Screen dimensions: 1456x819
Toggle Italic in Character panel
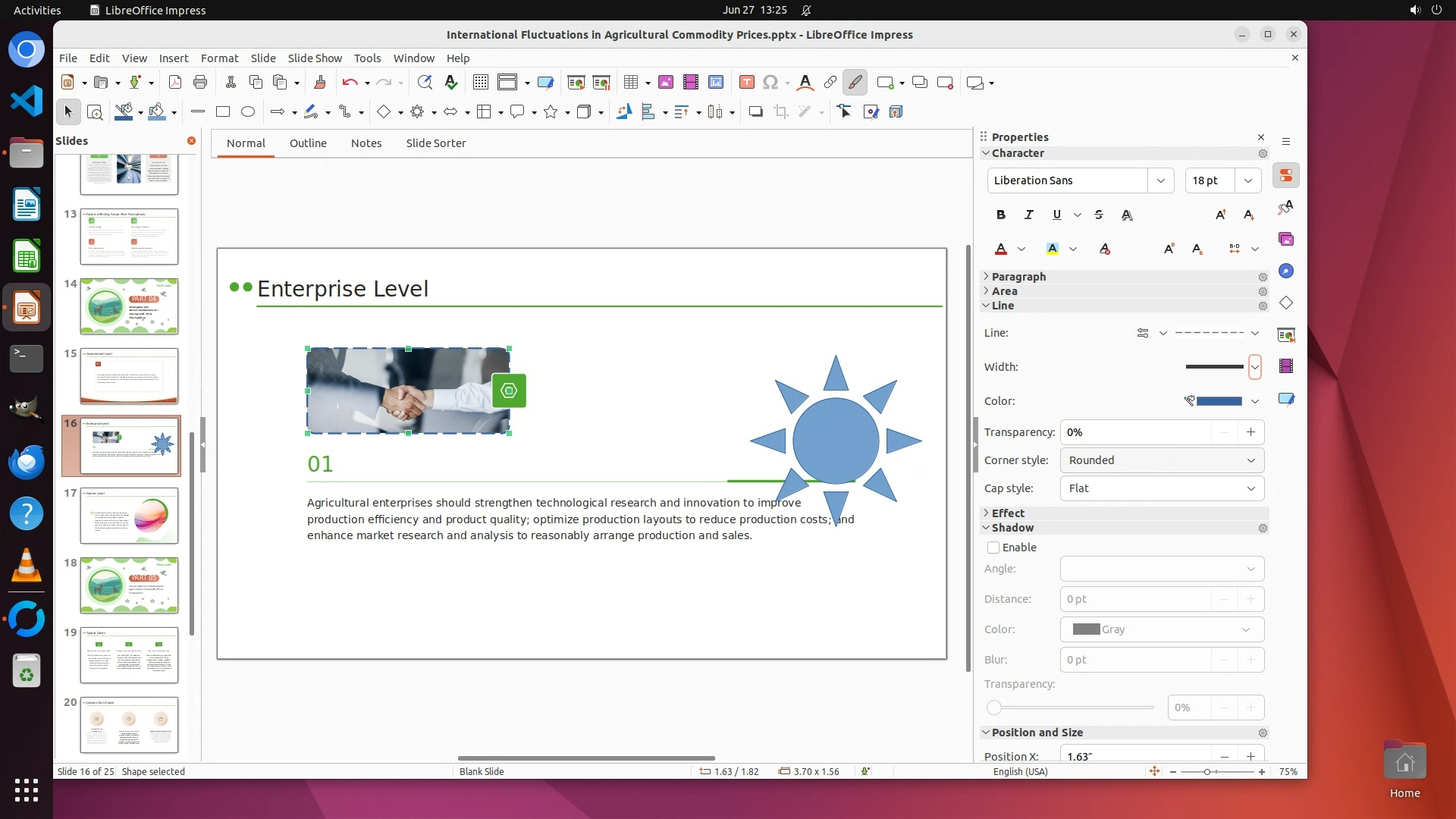click(x=1029, y=215)
